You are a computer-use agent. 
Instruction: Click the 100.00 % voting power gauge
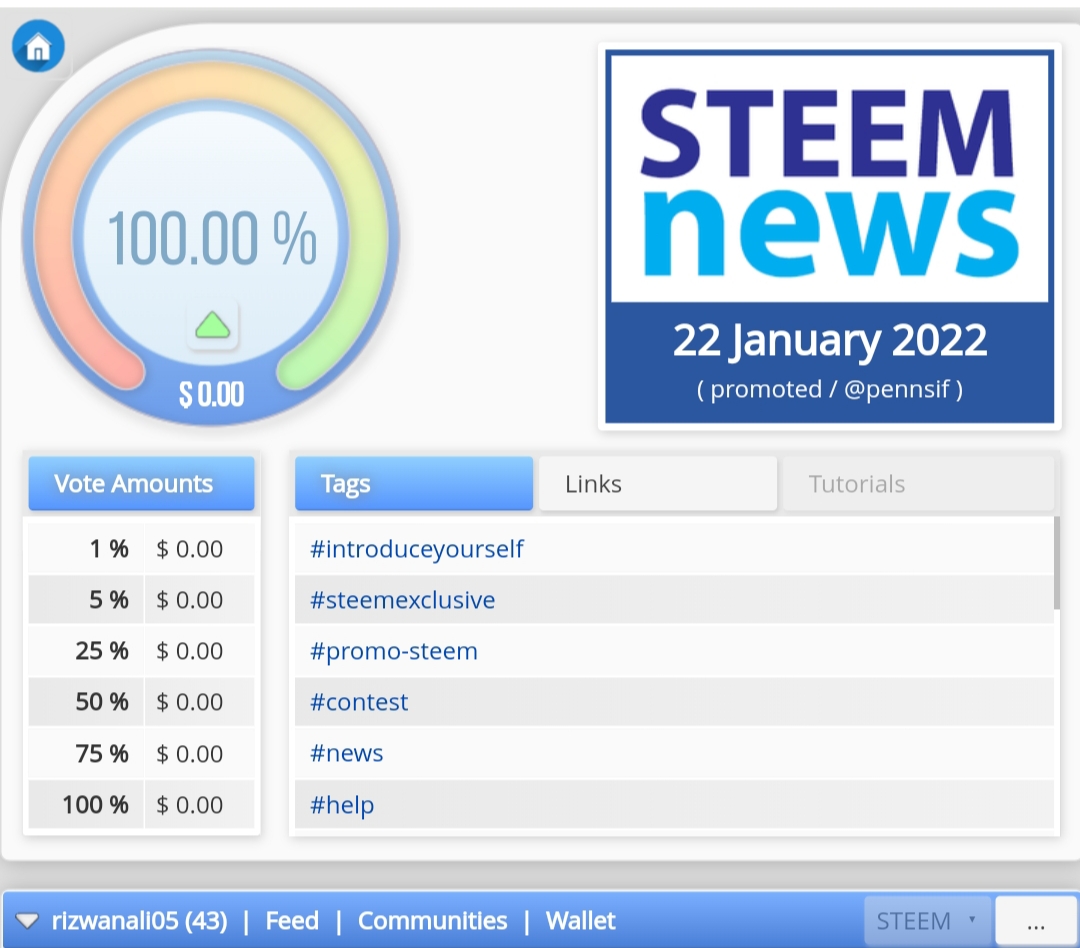point(211,236)
